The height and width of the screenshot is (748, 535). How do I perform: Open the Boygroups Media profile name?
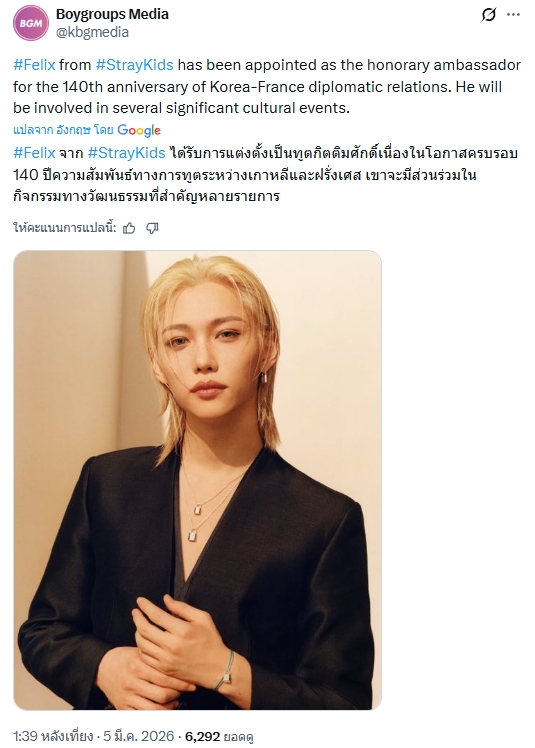(x=112, y=14)
